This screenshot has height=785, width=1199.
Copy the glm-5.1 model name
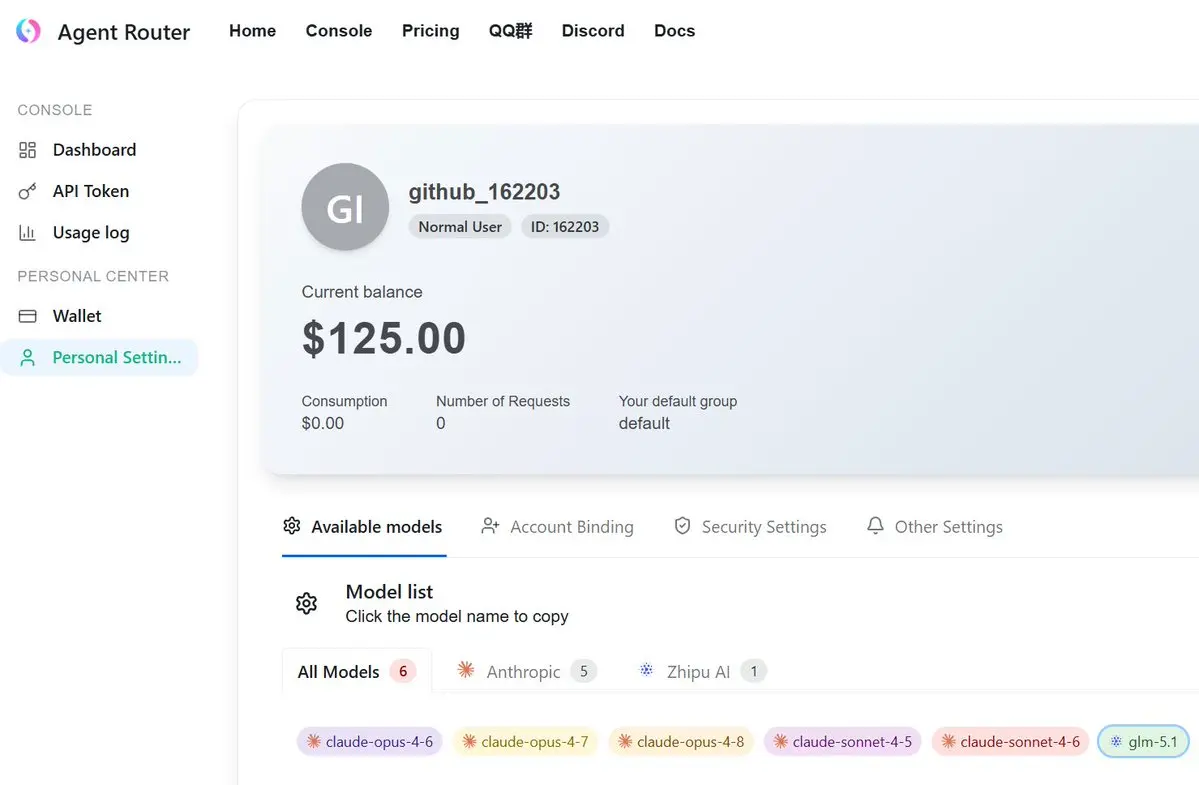tap(1143, 741)
